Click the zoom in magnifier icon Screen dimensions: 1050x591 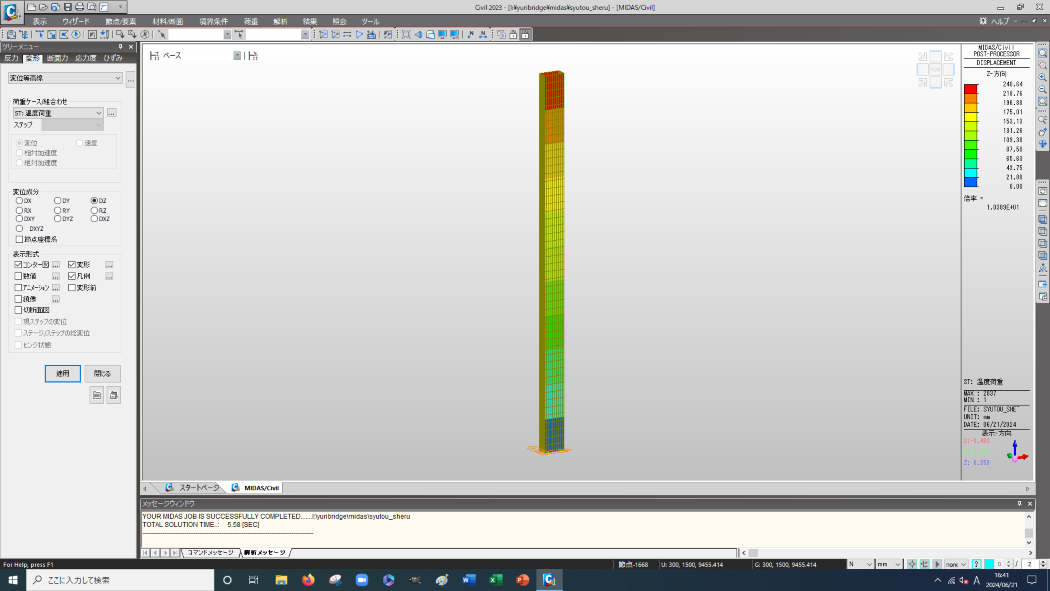1043,78
